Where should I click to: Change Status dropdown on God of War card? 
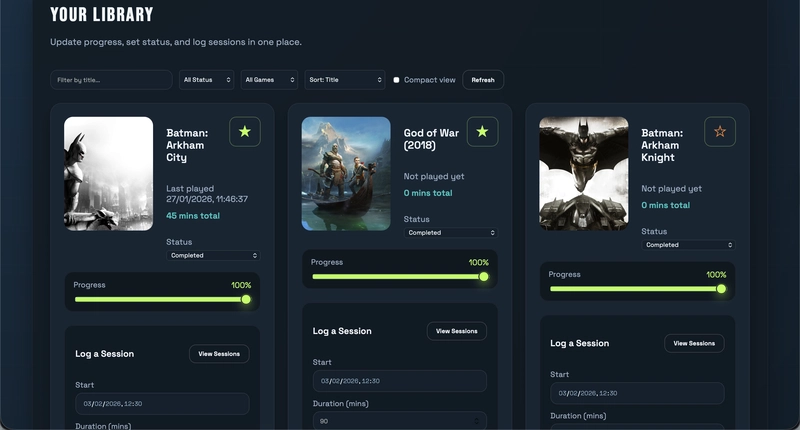(451, 233)
